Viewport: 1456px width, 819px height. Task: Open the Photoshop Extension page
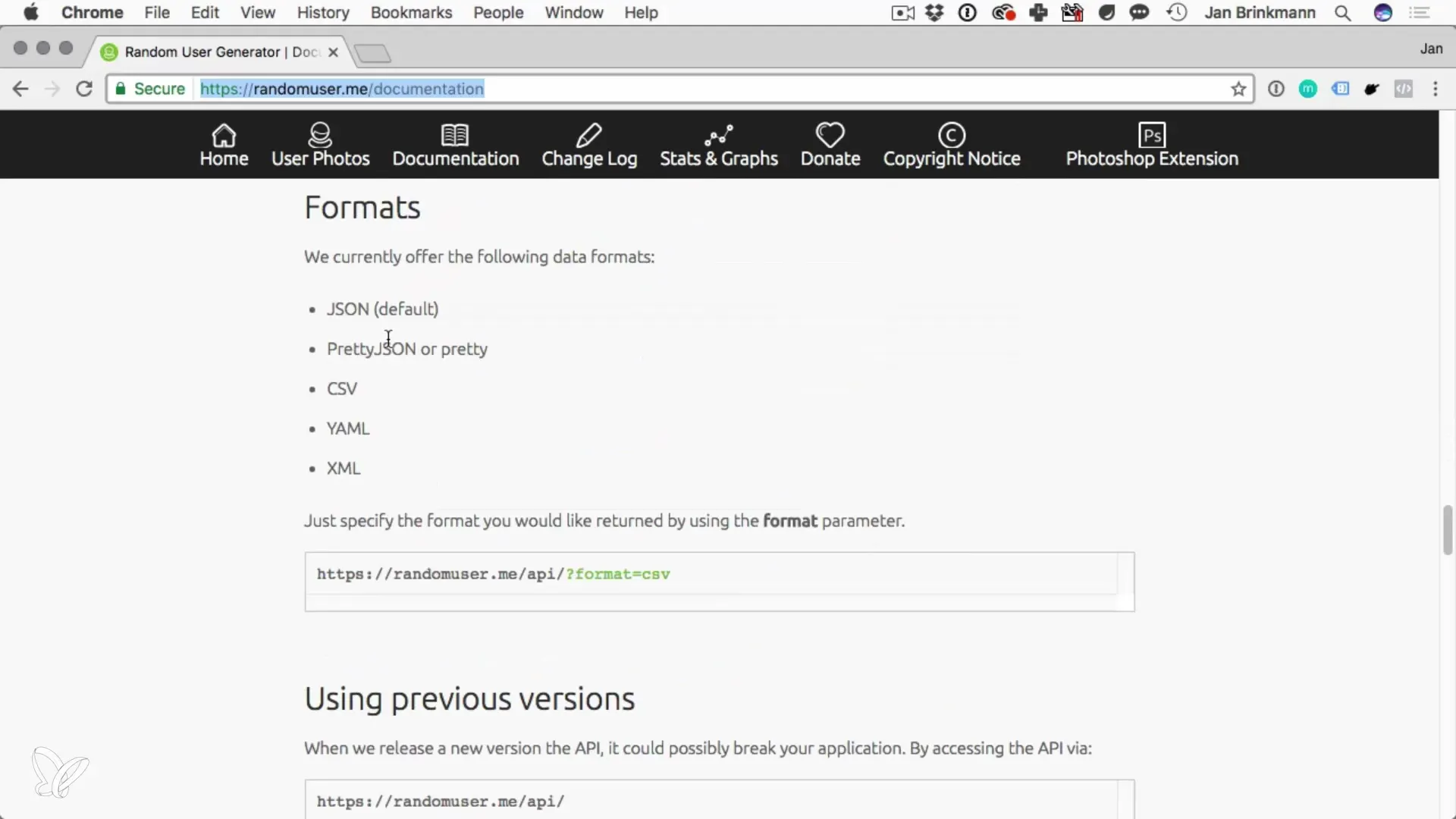click(1152, 145)
